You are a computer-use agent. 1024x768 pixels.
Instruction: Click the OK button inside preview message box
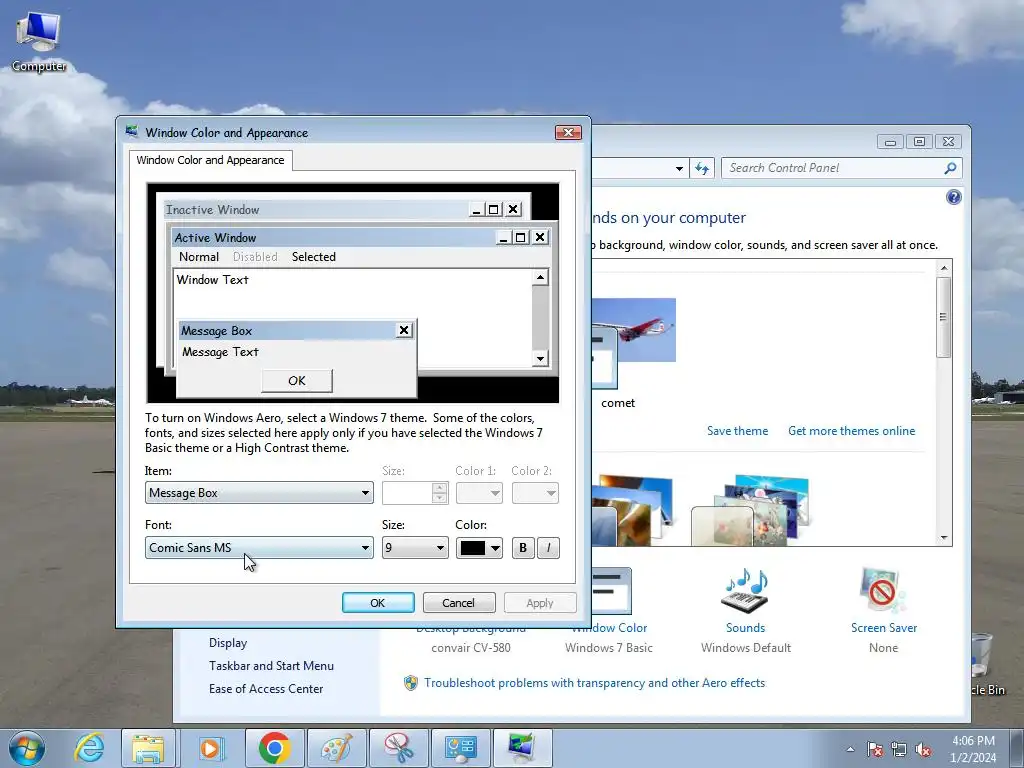click(x=297, y=381)
